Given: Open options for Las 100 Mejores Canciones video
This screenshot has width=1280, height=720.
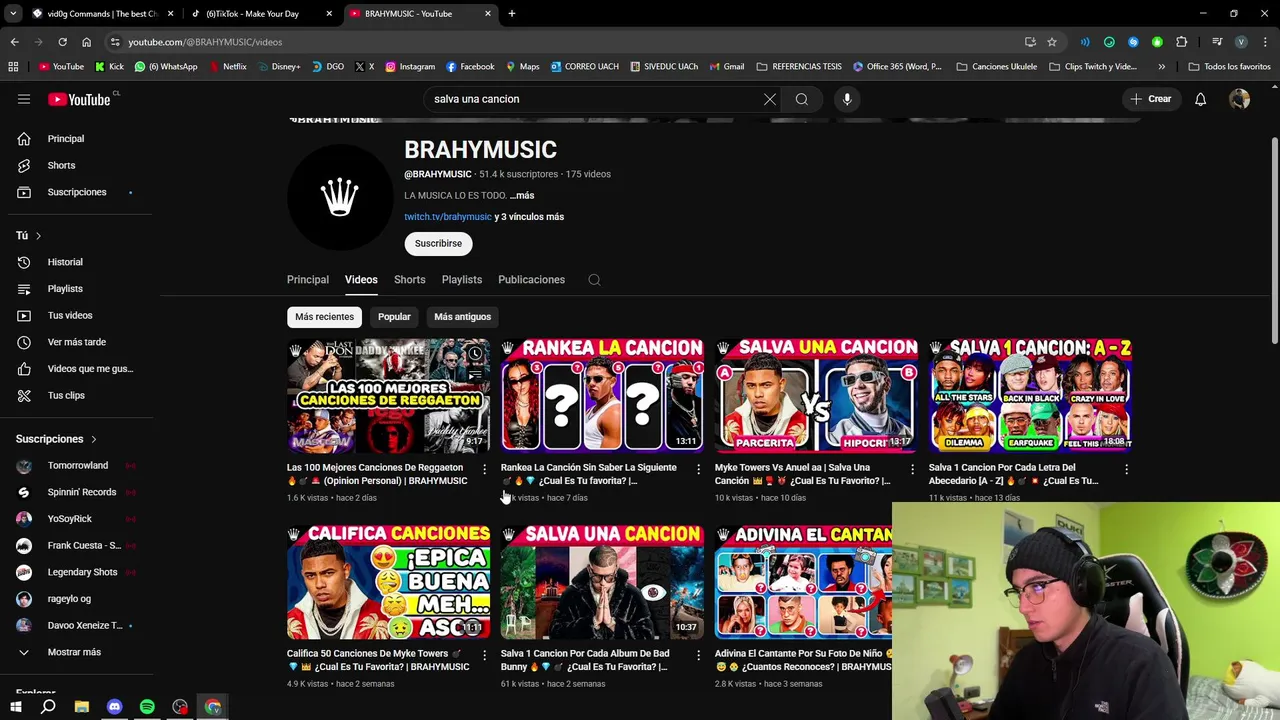Looking at the screenshot, I should (484, 469).
